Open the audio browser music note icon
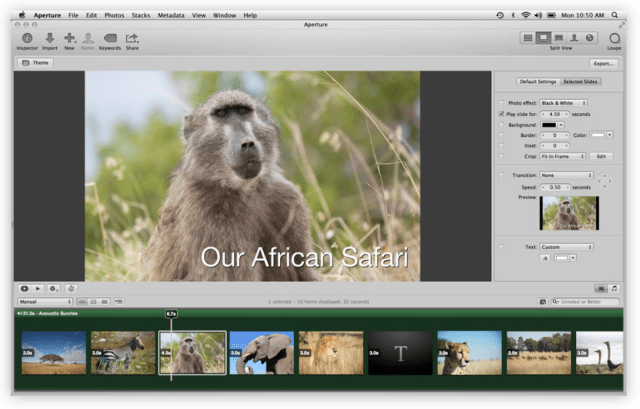640x409 pixels. [x=614, y=289]
